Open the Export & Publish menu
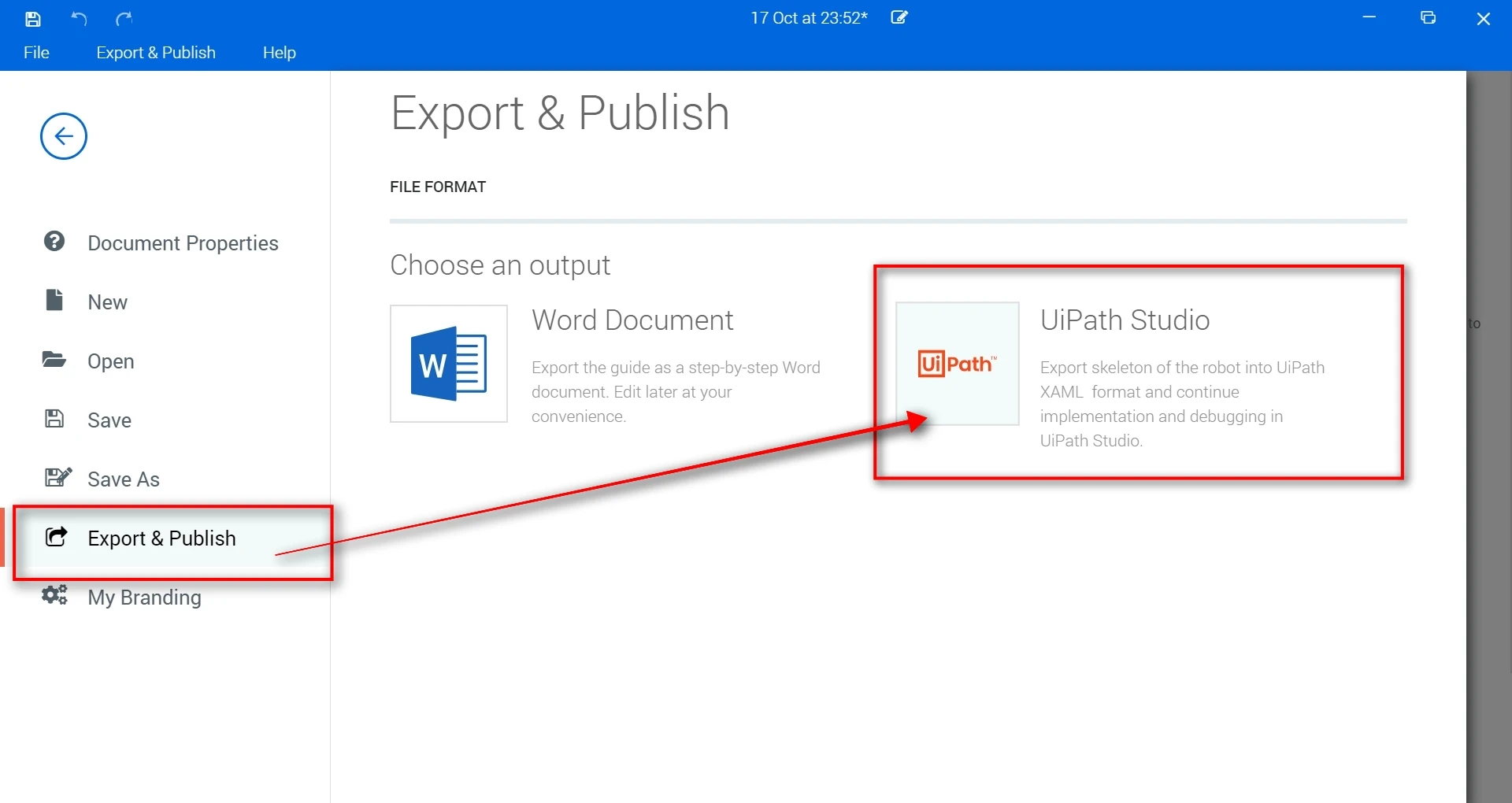 click(x=156, y=53)
